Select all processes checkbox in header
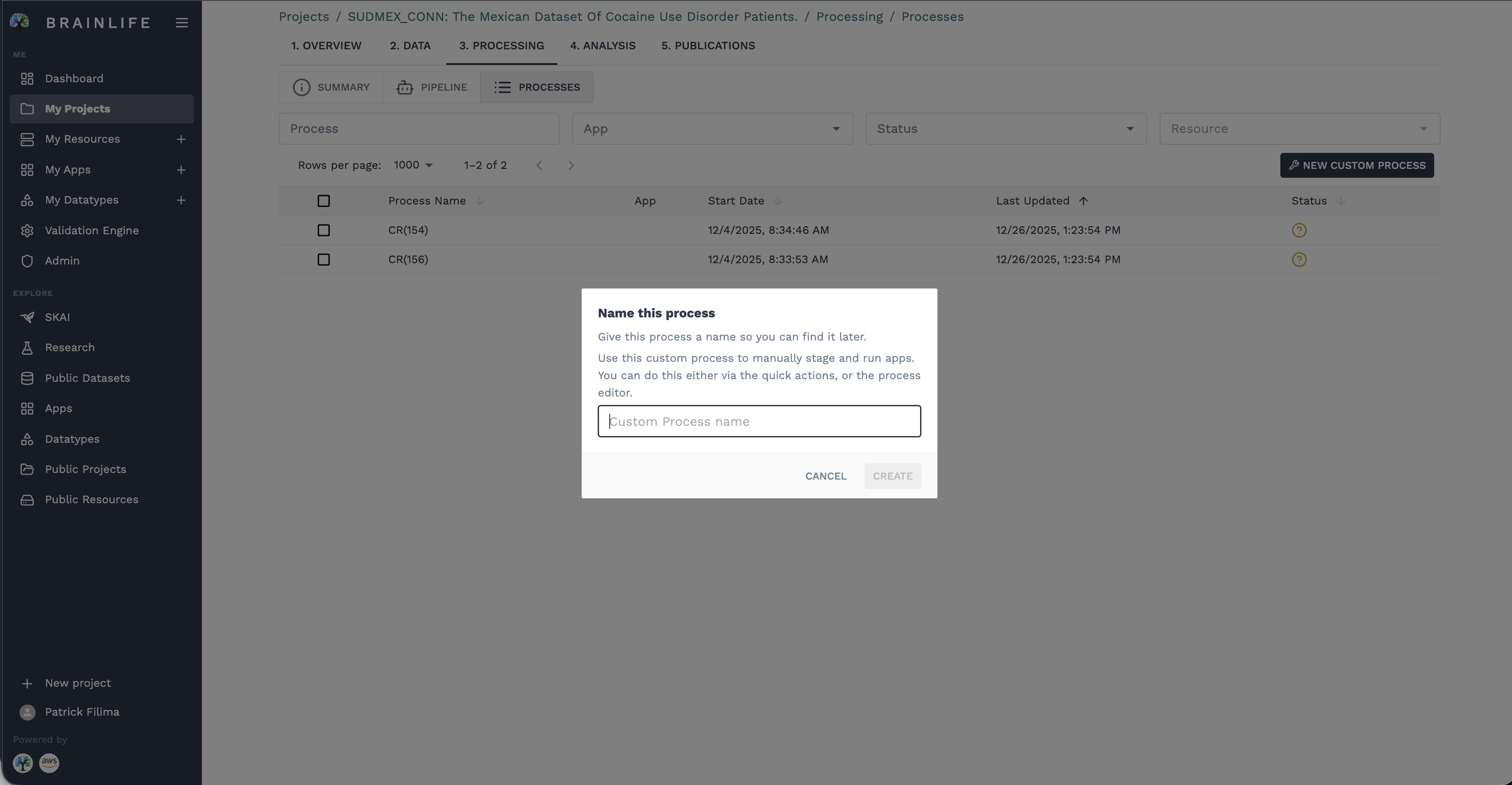This screenshot has height=785, width=1512. [323, 201]
